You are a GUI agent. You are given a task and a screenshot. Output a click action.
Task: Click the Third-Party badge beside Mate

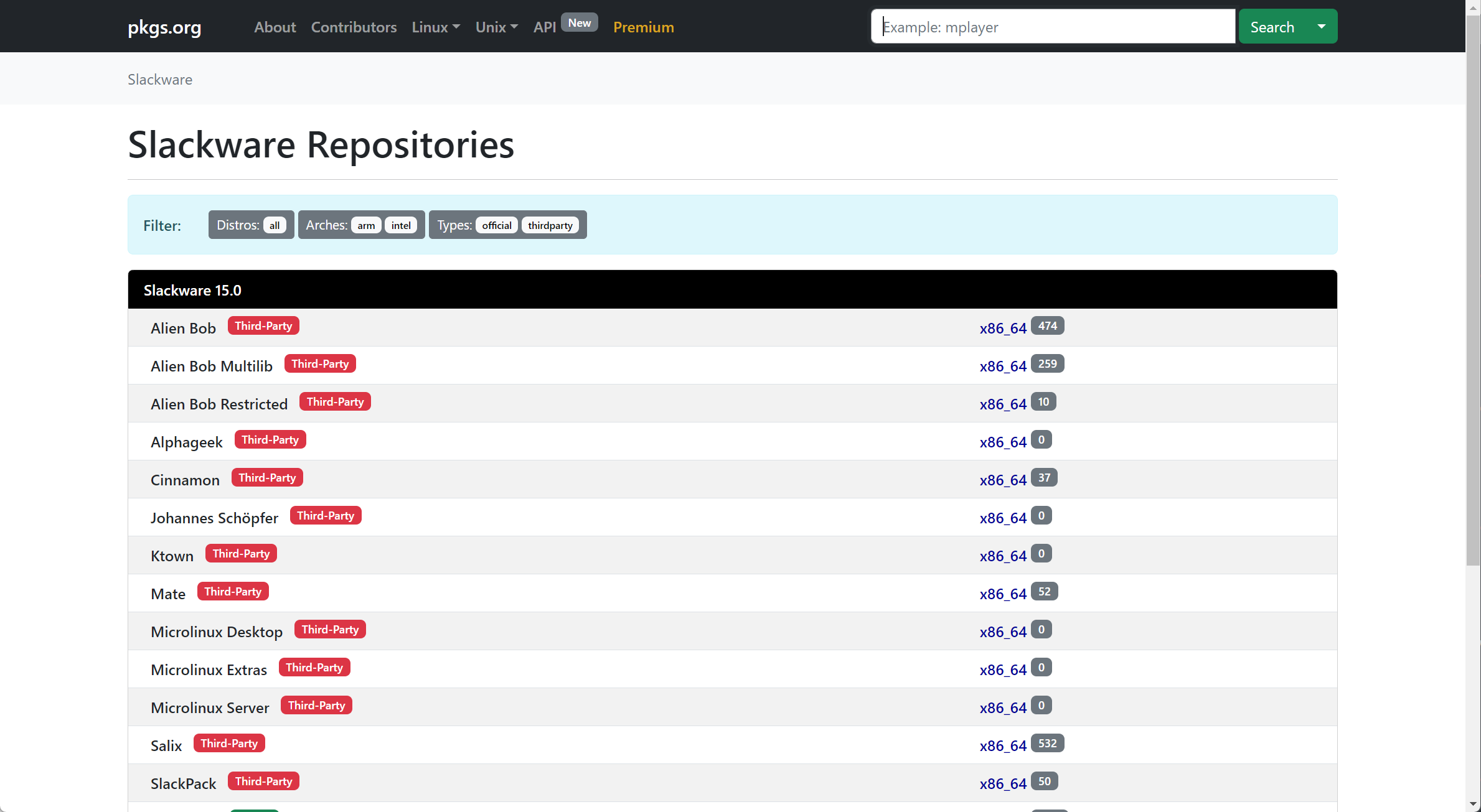click(233, 592)
